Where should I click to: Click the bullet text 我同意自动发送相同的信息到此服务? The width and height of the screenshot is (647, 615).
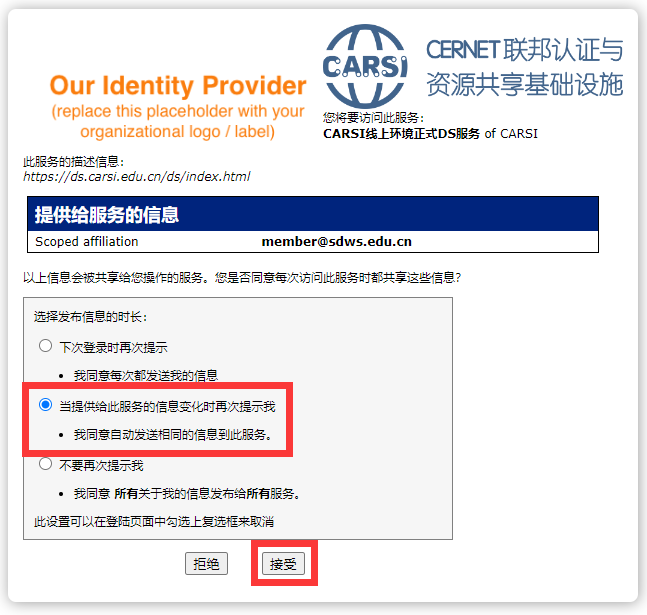172,435
